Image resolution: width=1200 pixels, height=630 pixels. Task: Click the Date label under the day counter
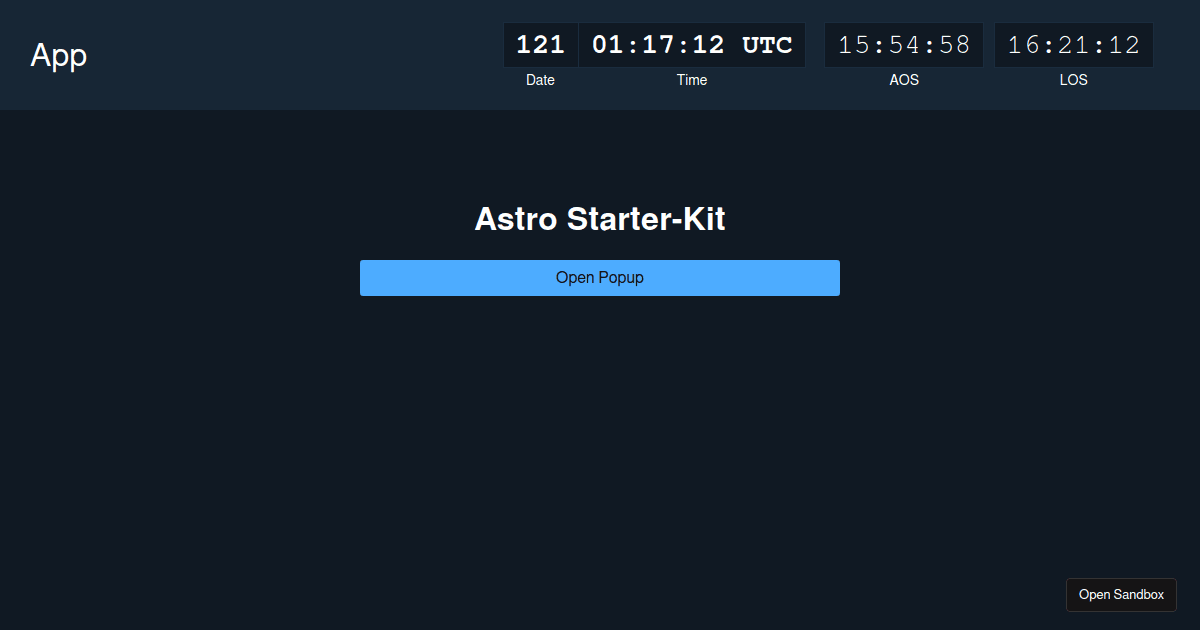(x=540, y=80)
